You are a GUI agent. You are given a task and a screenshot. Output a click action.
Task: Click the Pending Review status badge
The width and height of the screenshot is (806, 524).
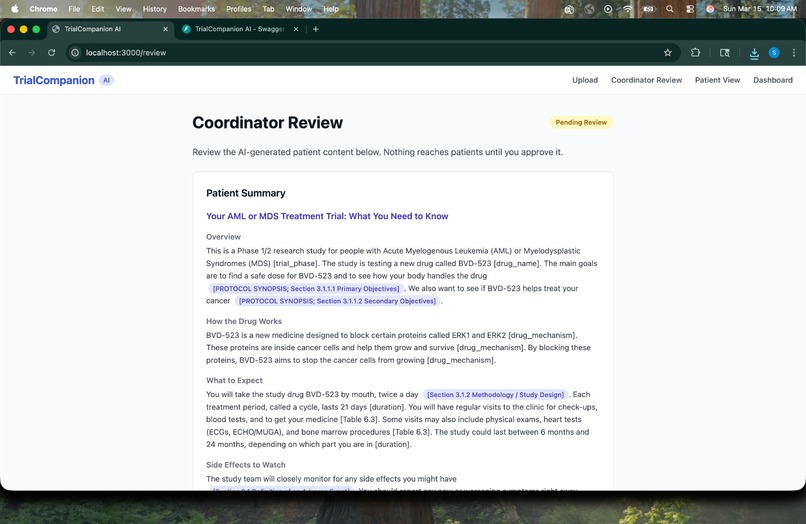[581, 122]
